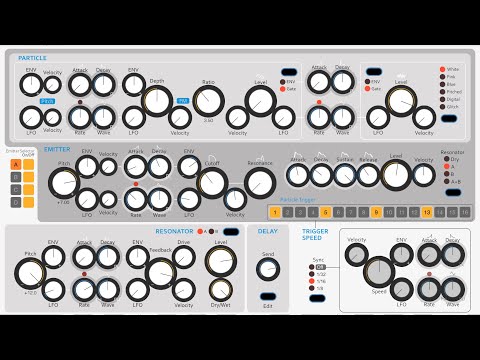Click the LFO indicator above Resonator Rate knob
Screen dimensions: 480x360
coord(84,274)
